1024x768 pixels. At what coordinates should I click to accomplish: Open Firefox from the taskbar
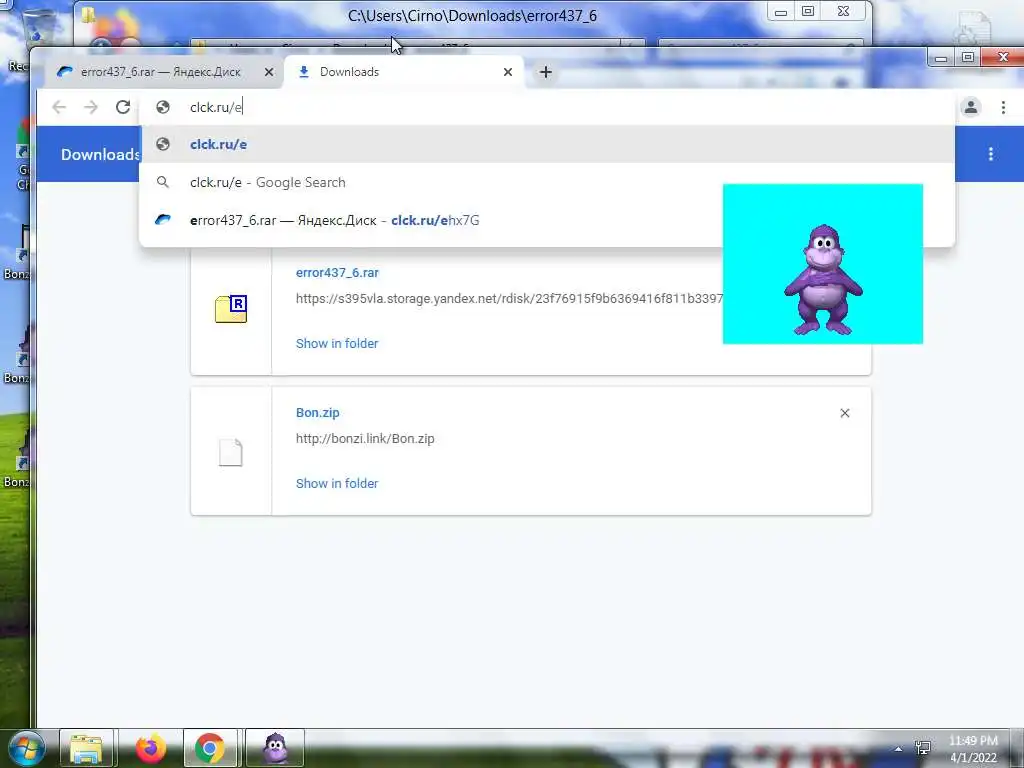(151, 748)
